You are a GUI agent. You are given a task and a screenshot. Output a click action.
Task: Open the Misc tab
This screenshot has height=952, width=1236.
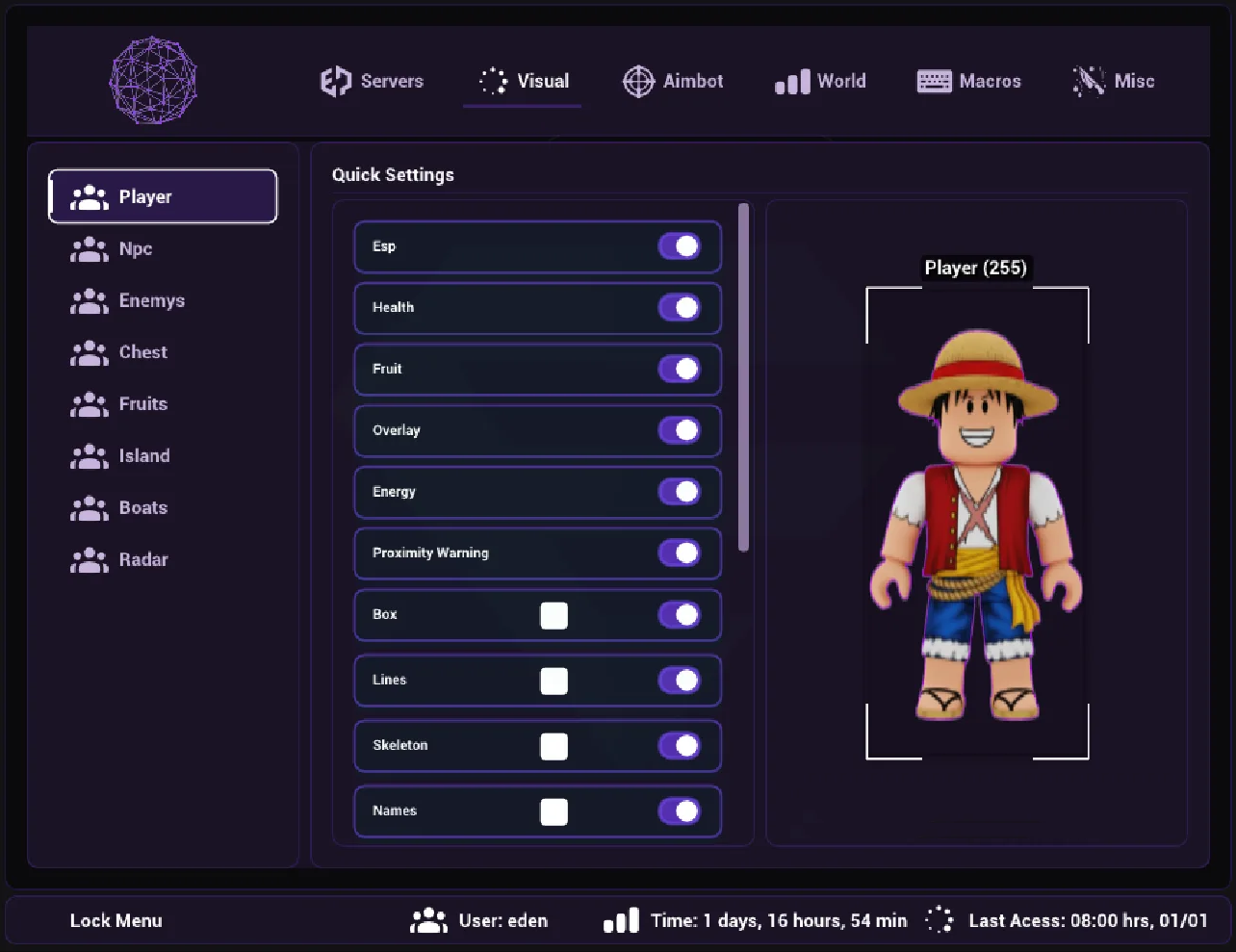tap(1113, 82)
